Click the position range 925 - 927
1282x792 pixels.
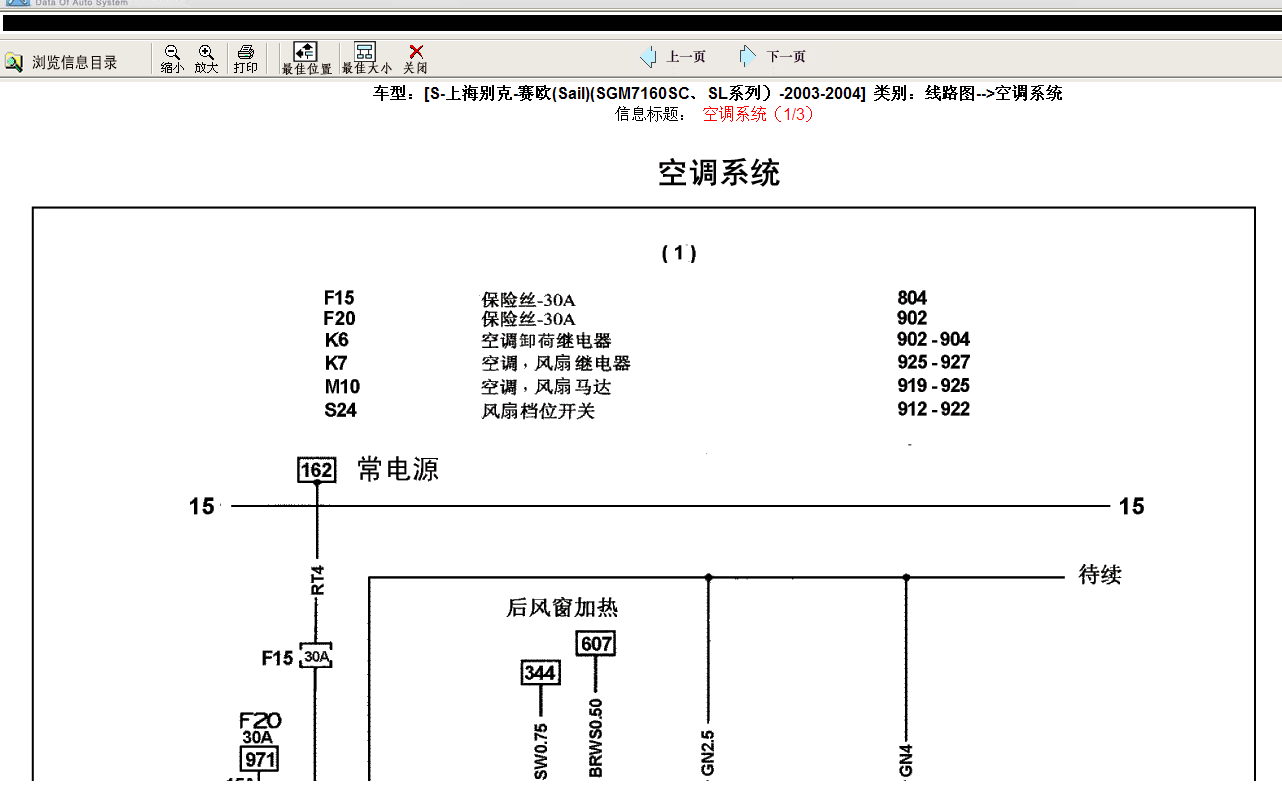click(x=934, y=362)
